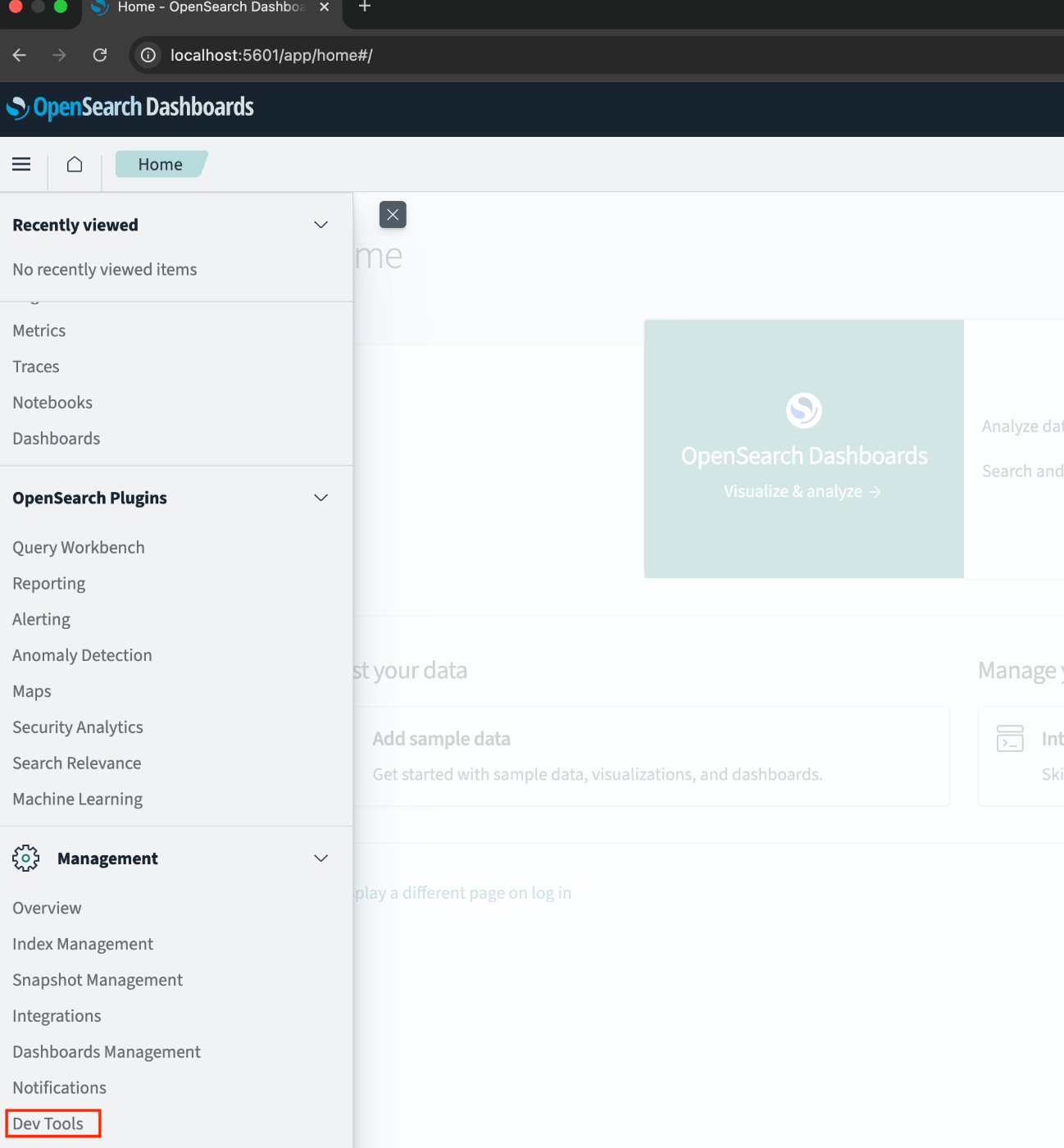
Task: Open Security Analytics plugin
Action: coord(78,727)
